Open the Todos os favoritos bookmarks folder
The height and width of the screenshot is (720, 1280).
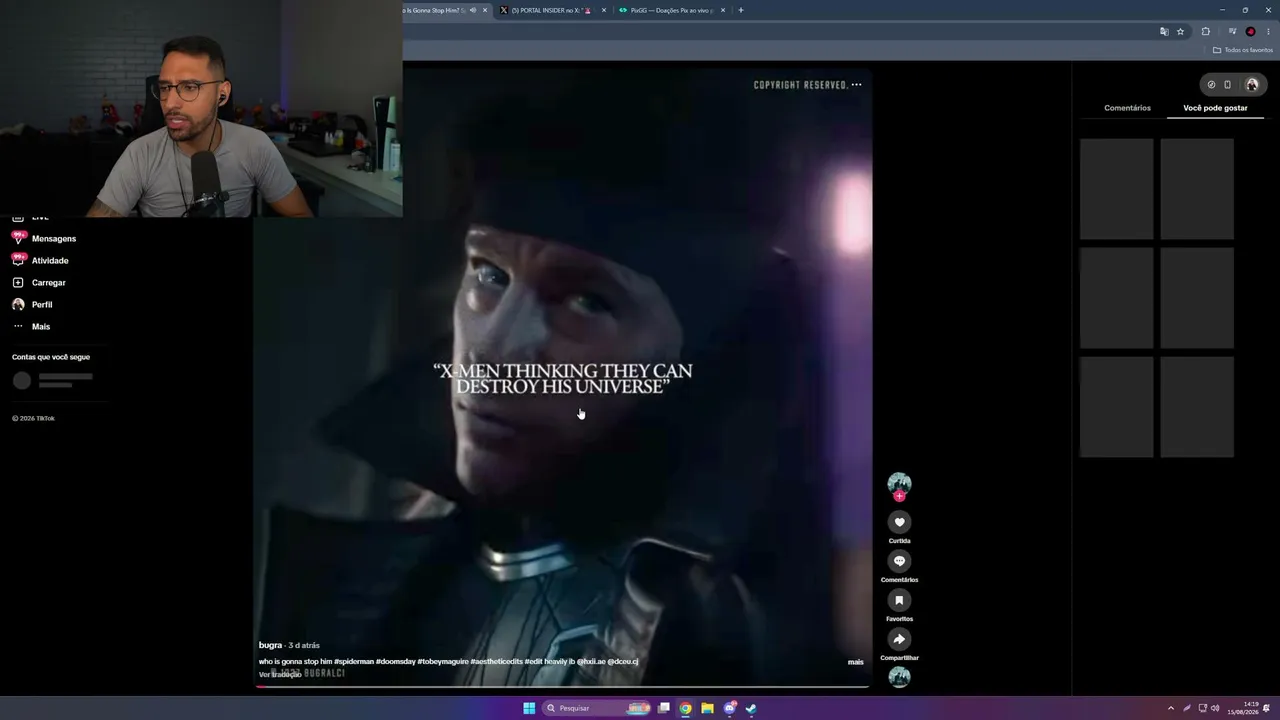coord(1243,50)
